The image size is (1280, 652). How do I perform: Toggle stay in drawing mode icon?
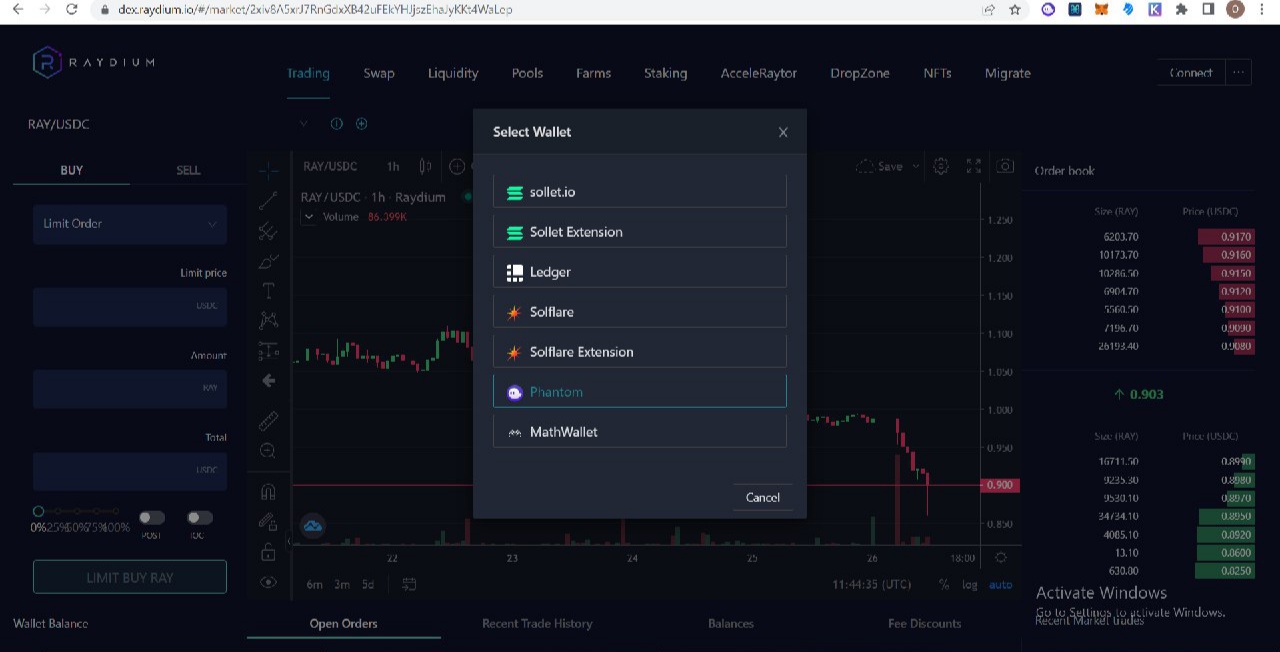click(x=268, y=522)
